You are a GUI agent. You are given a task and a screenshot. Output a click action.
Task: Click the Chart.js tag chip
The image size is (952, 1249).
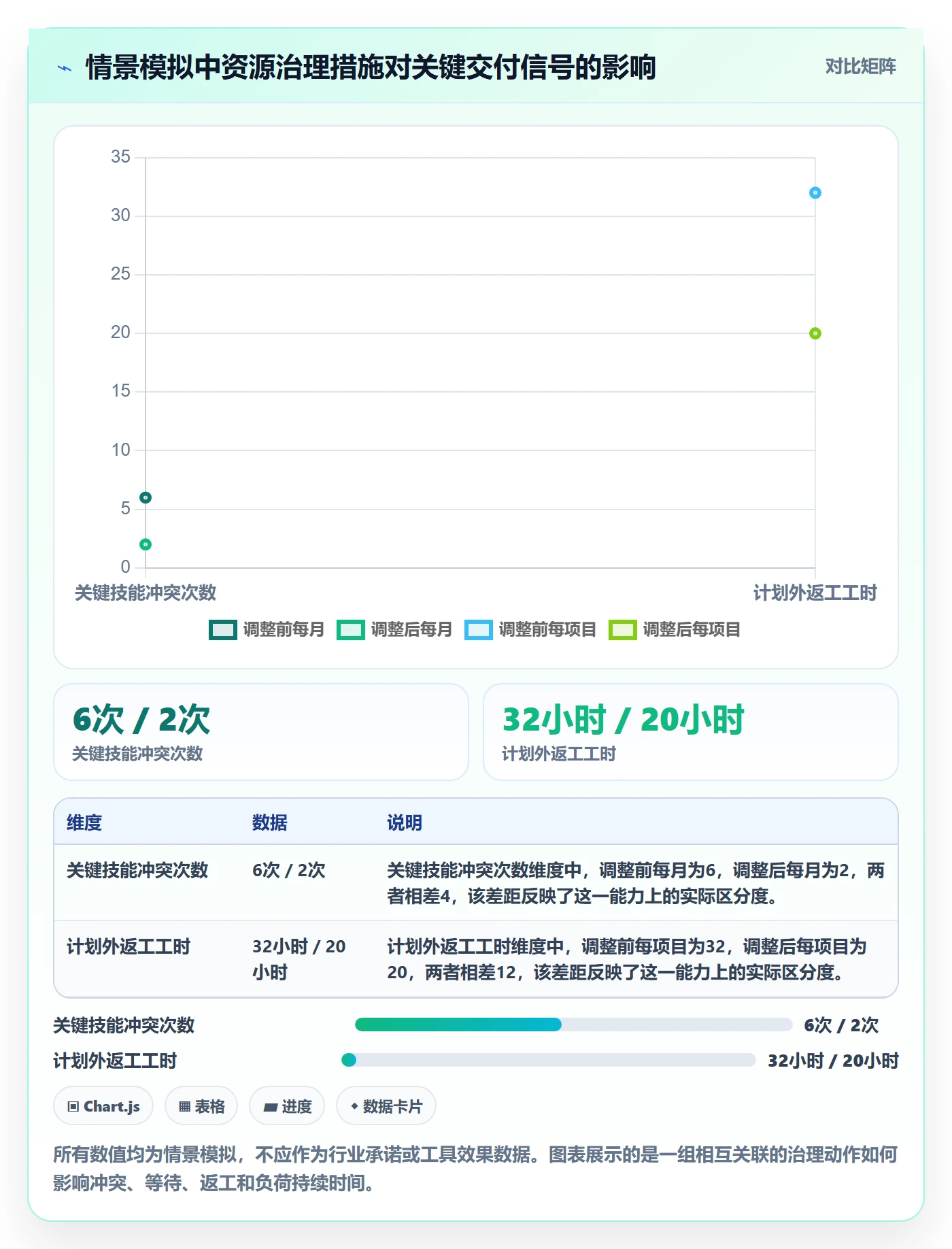pos(103,1106)
